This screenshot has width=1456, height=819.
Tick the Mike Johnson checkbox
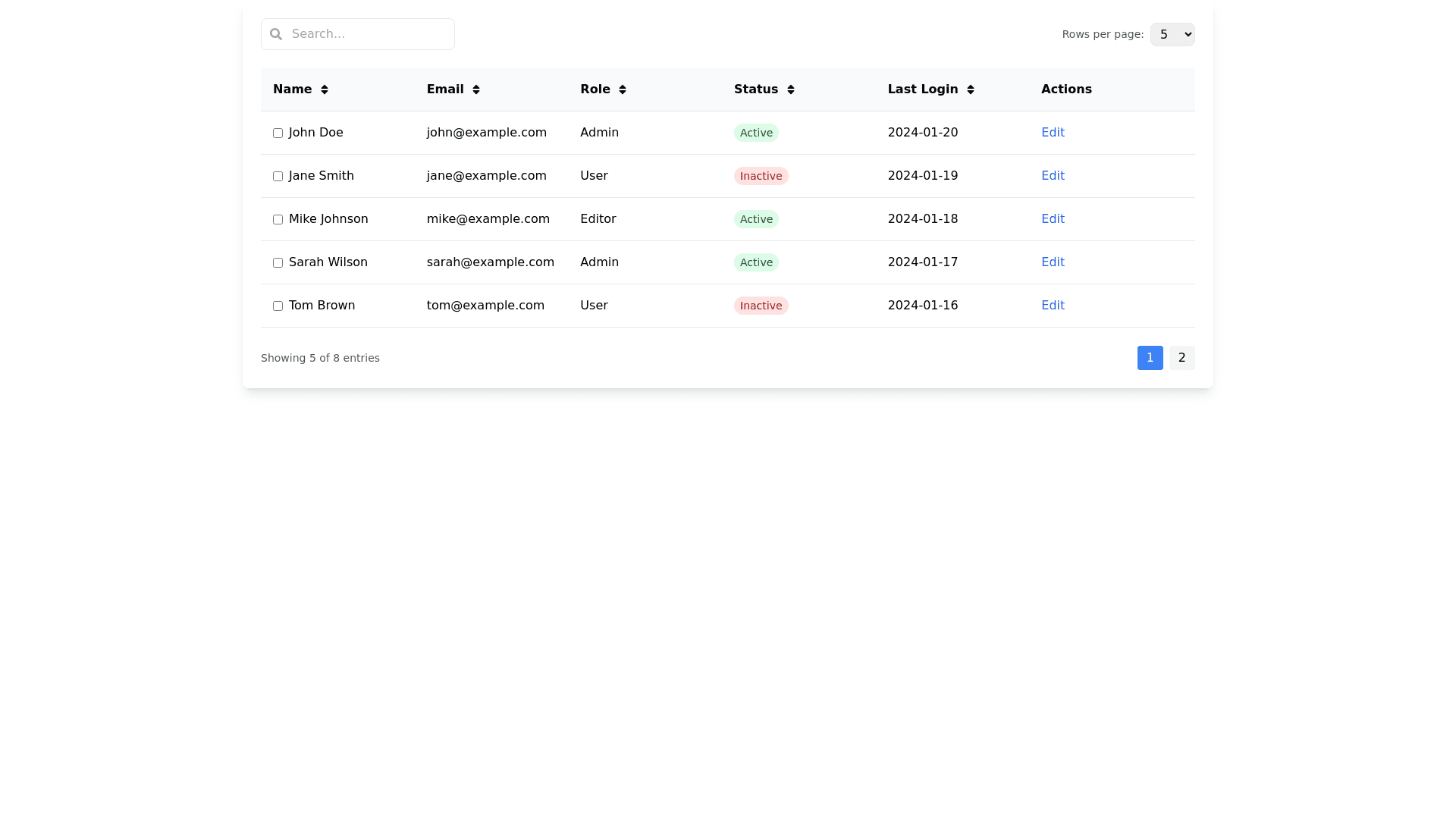[x=278, y=220]
